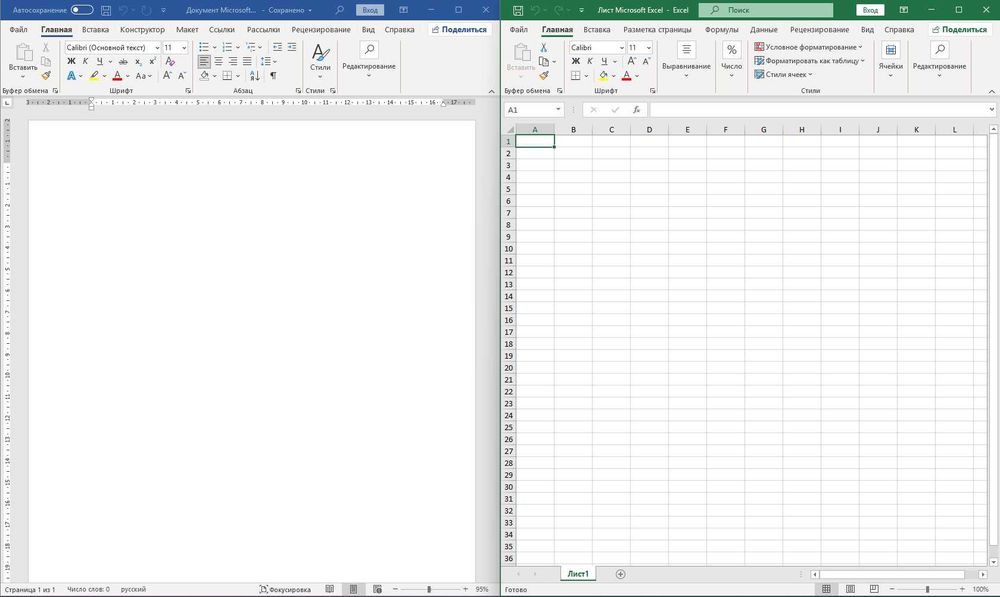Open Excel Conditional Formatting menu
This screenshot has width=1000, height=597.
pos(808,47)
